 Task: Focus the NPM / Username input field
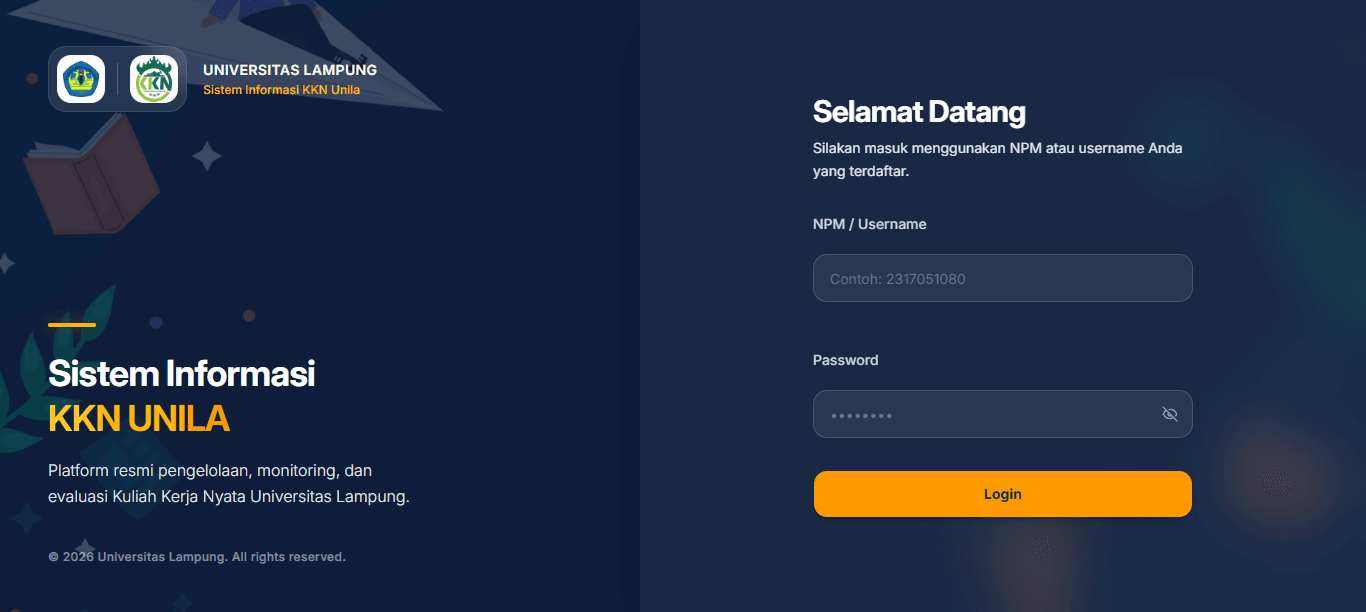click(1002, 278)
